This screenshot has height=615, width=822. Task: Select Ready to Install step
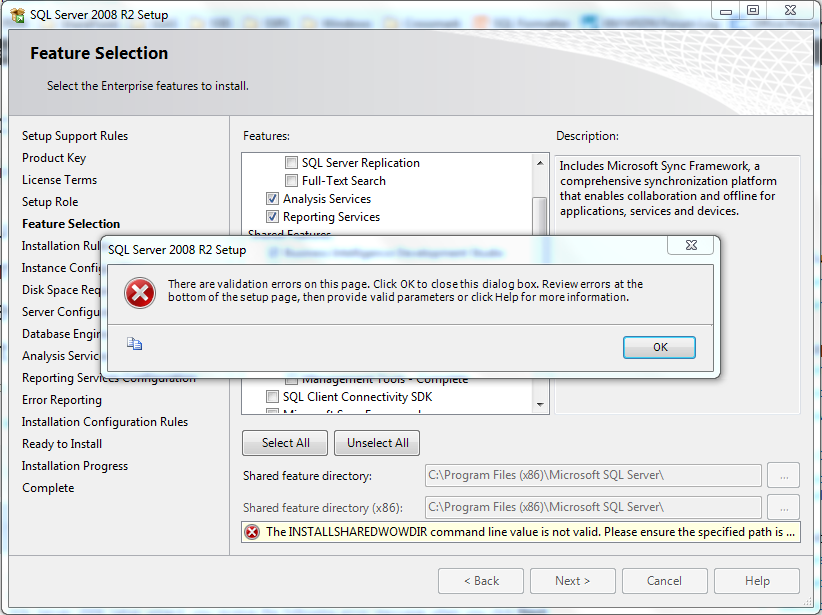(62, 444)
